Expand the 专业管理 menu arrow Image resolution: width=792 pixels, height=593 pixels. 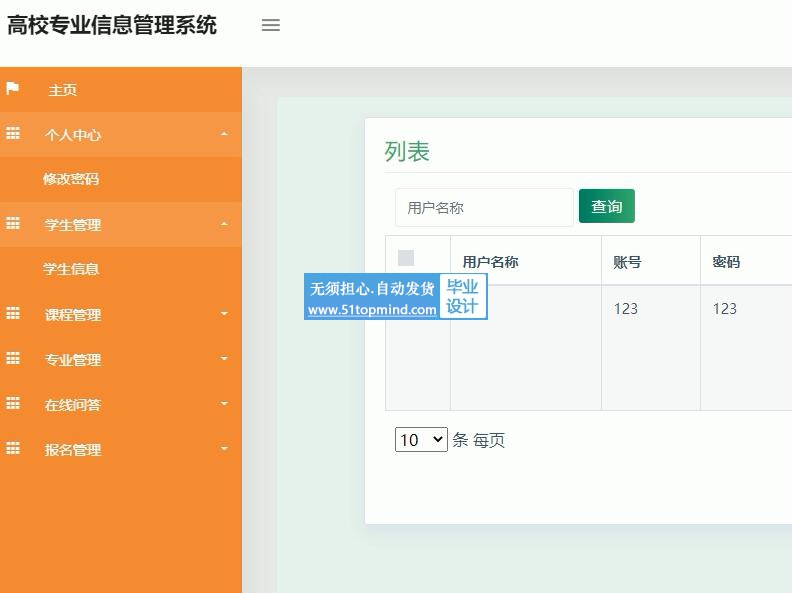pyautogui.click(x=224, y=359)
